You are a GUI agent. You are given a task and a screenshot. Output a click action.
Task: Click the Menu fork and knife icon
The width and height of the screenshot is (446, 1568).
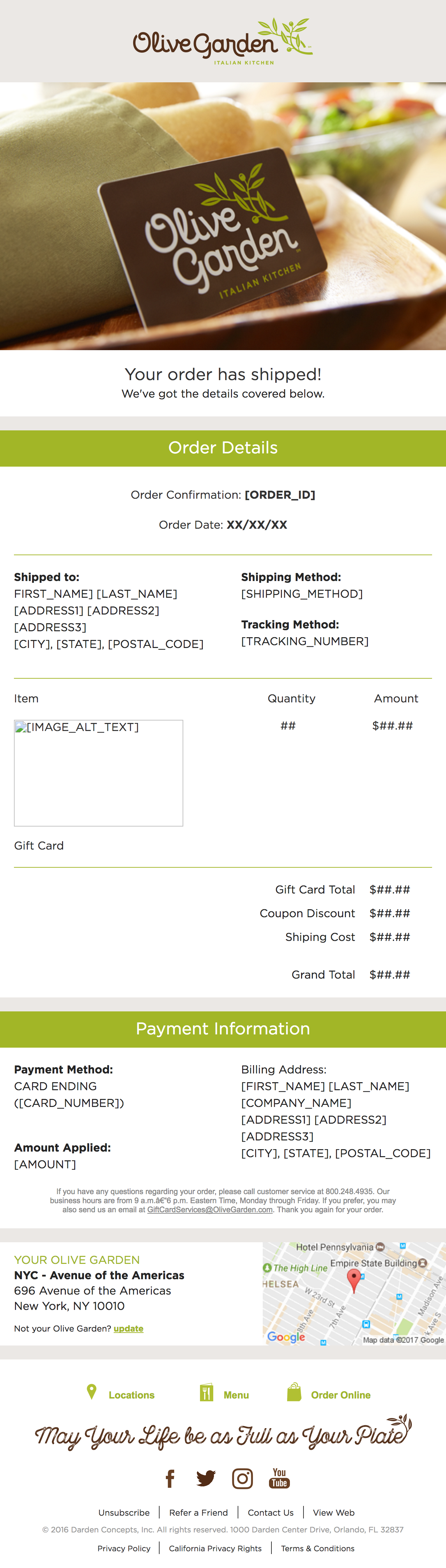207,1392
